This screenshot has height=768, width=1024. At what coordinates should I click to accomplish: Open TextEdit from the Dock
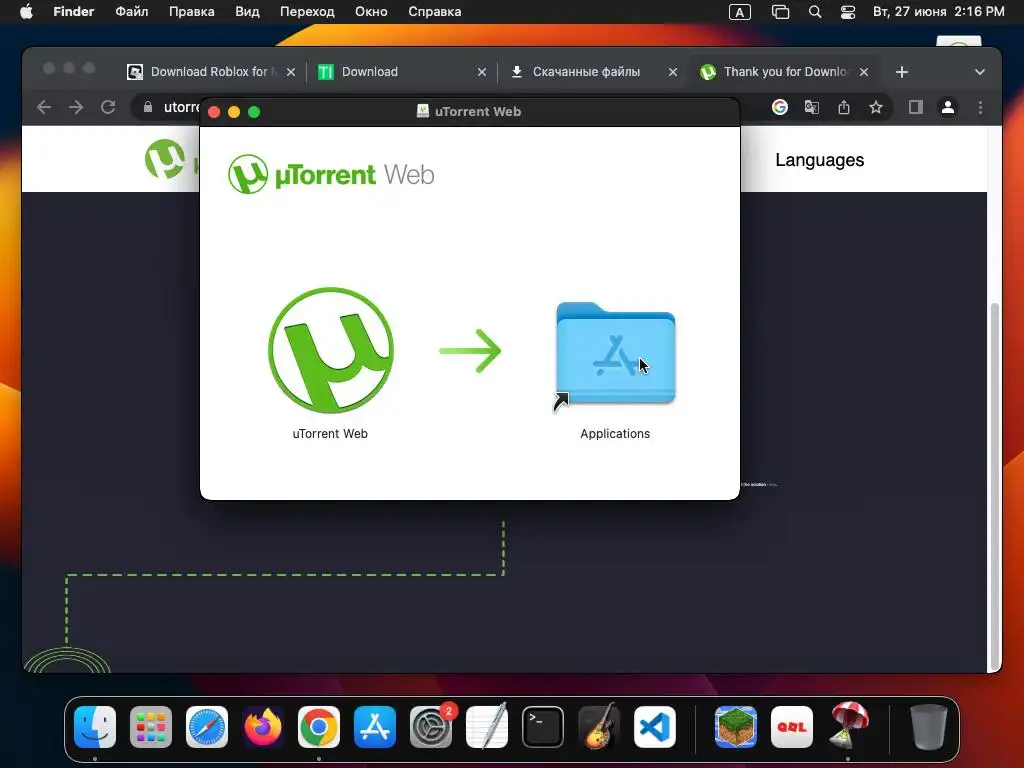487,727
